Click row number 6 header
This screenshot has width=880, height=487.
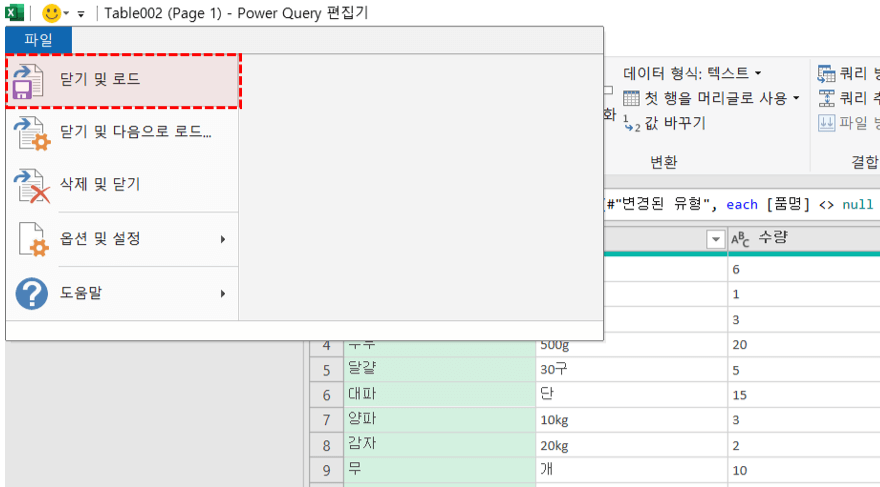pos(326,394)
